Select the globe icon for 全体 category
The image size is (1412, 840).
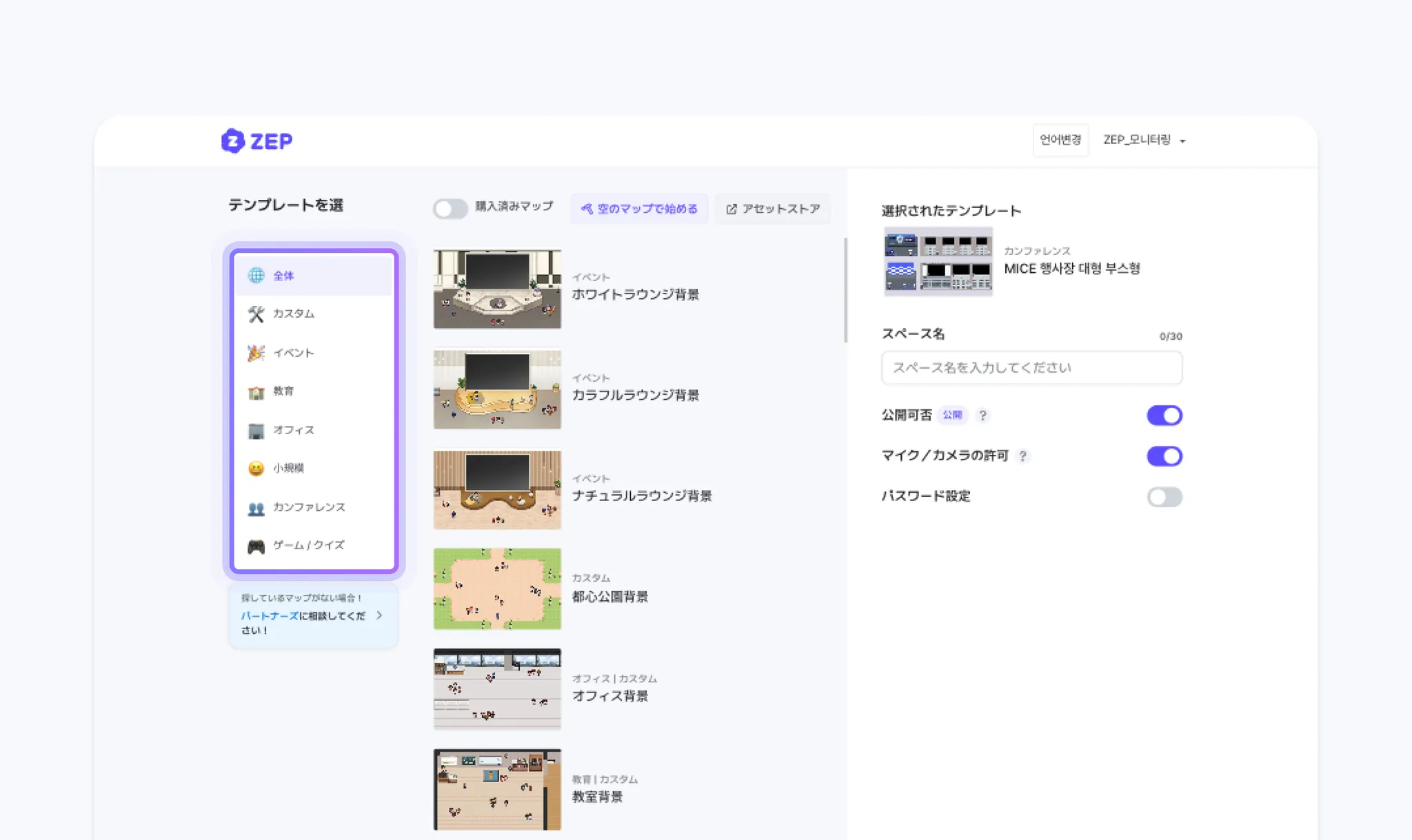(256, 275)
